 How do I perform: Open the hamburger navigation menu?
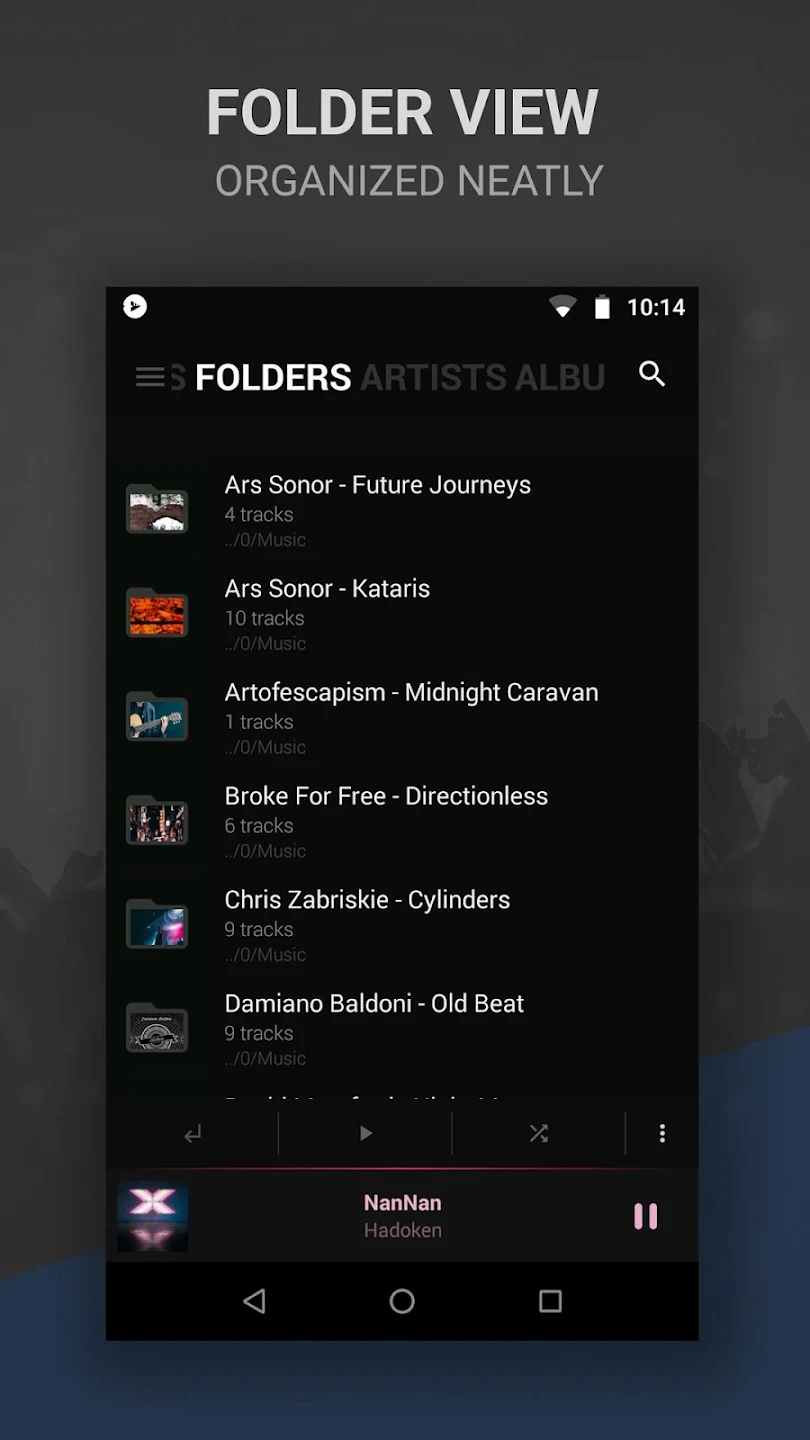(150, 377)
